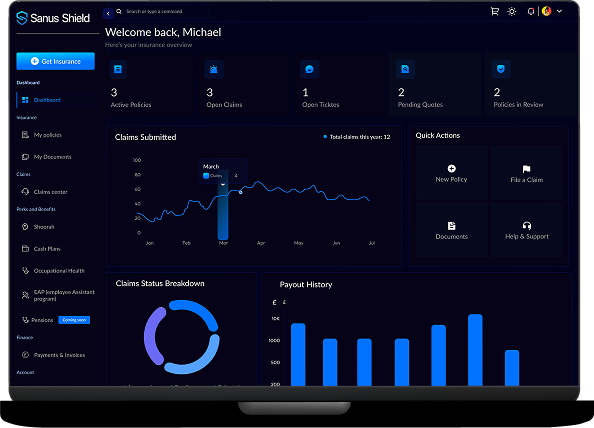Focus the search or type a command field
This screenshot has height=428, width=594.
[161, 12]
